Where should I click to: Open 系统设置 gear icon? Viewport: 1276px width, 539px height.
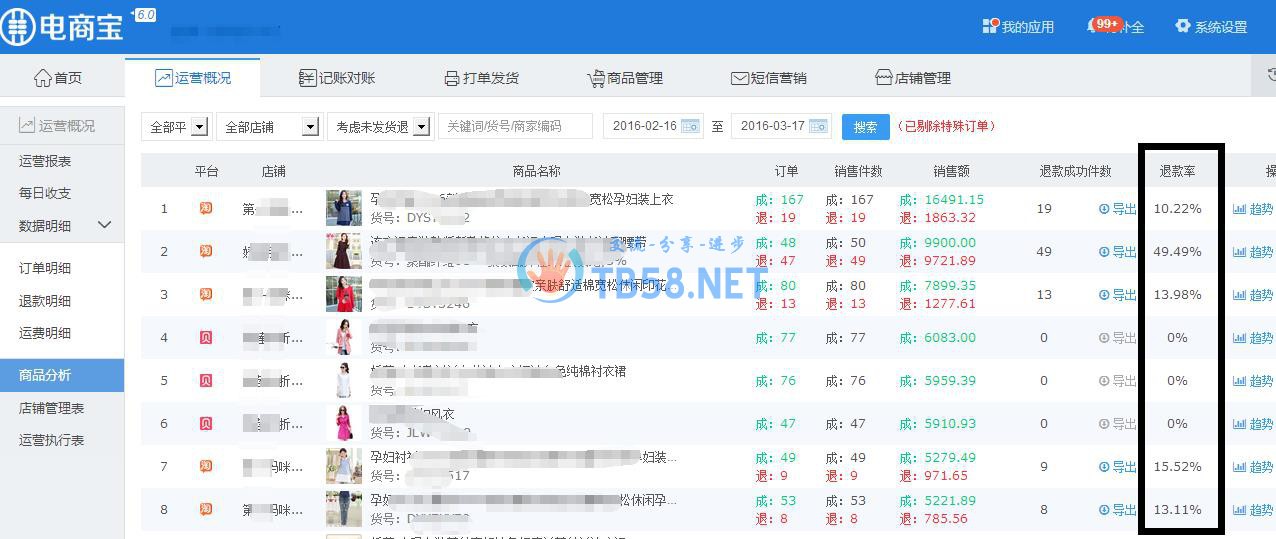click(x=1183, y=27)
